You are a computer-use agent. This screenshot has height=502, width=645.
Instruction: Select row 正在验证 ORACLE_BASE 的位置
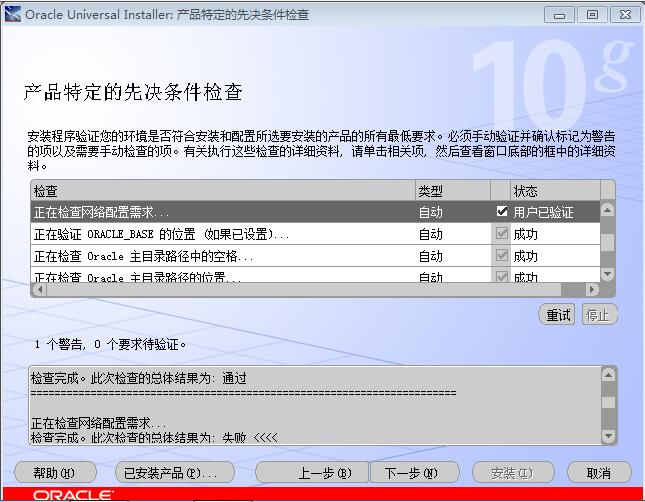coord(316,234)
